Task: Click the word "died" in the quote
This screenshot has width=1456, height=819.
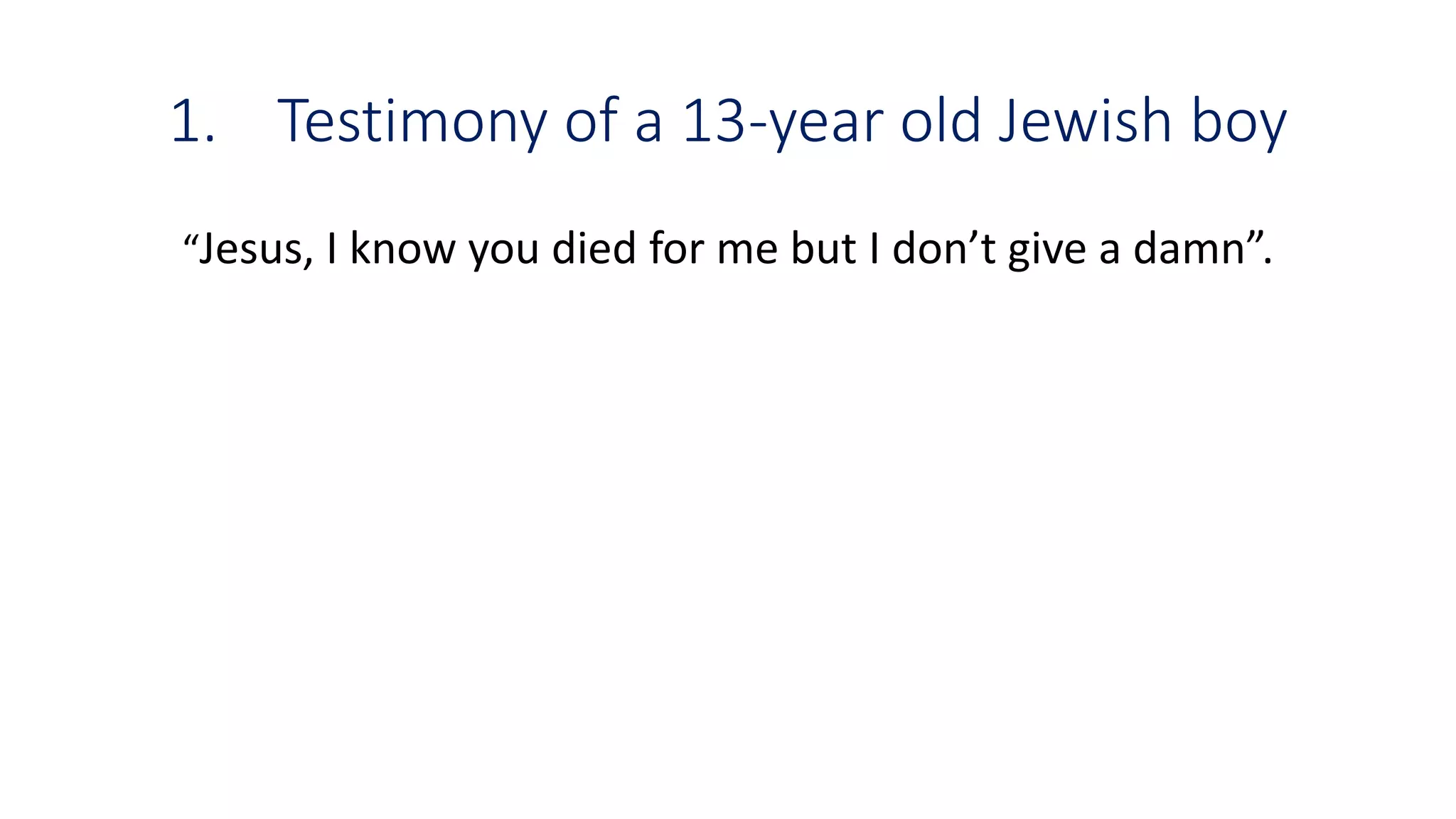Action: [x=594, y=249]
